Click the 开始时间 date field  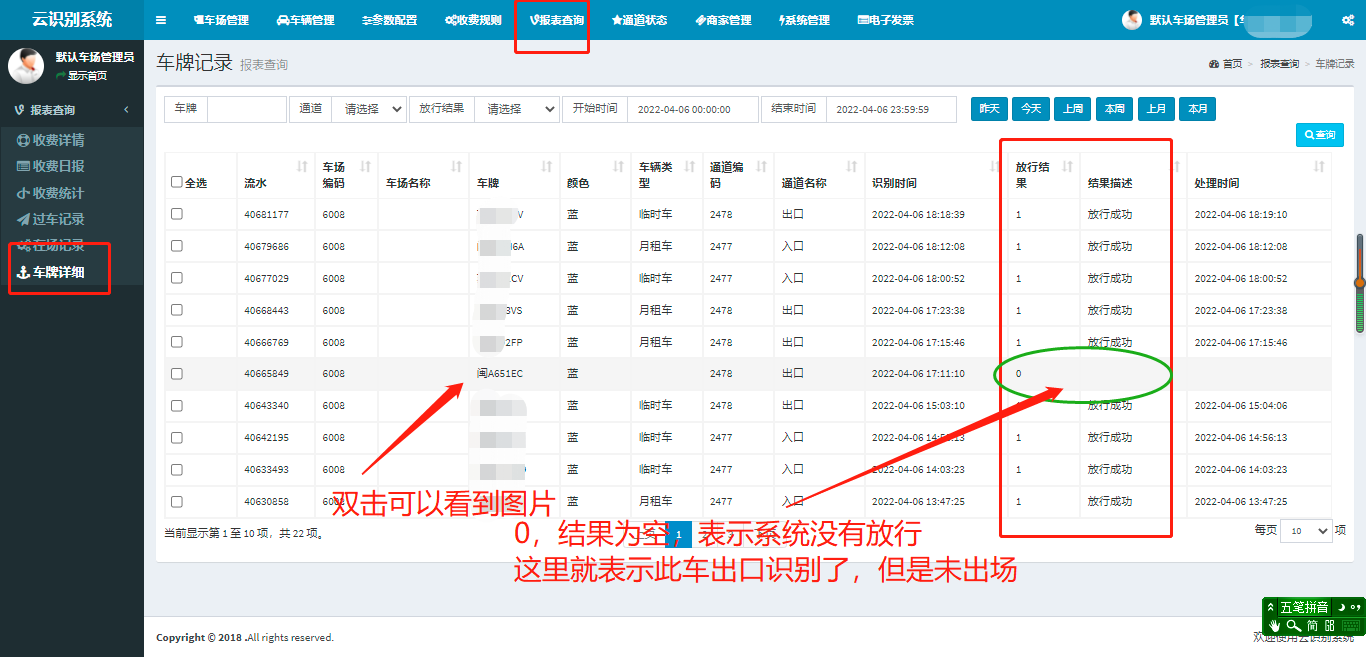pyautogui.click(x=692, y=109)
